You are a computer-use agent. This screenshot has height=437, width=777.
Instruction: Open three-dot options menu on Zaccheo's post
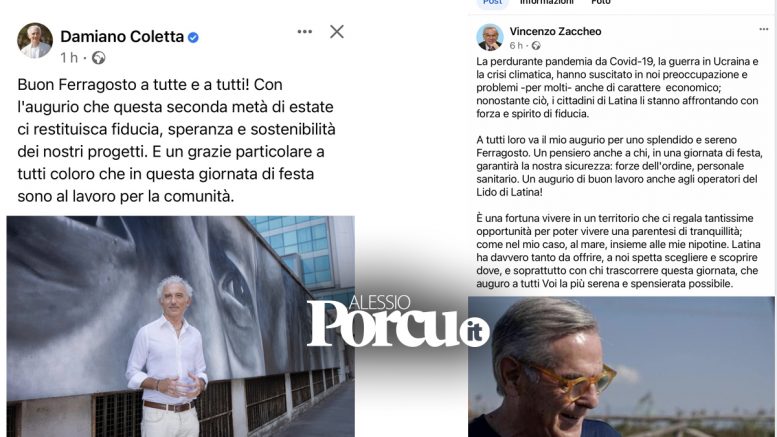tap(764, 29)
